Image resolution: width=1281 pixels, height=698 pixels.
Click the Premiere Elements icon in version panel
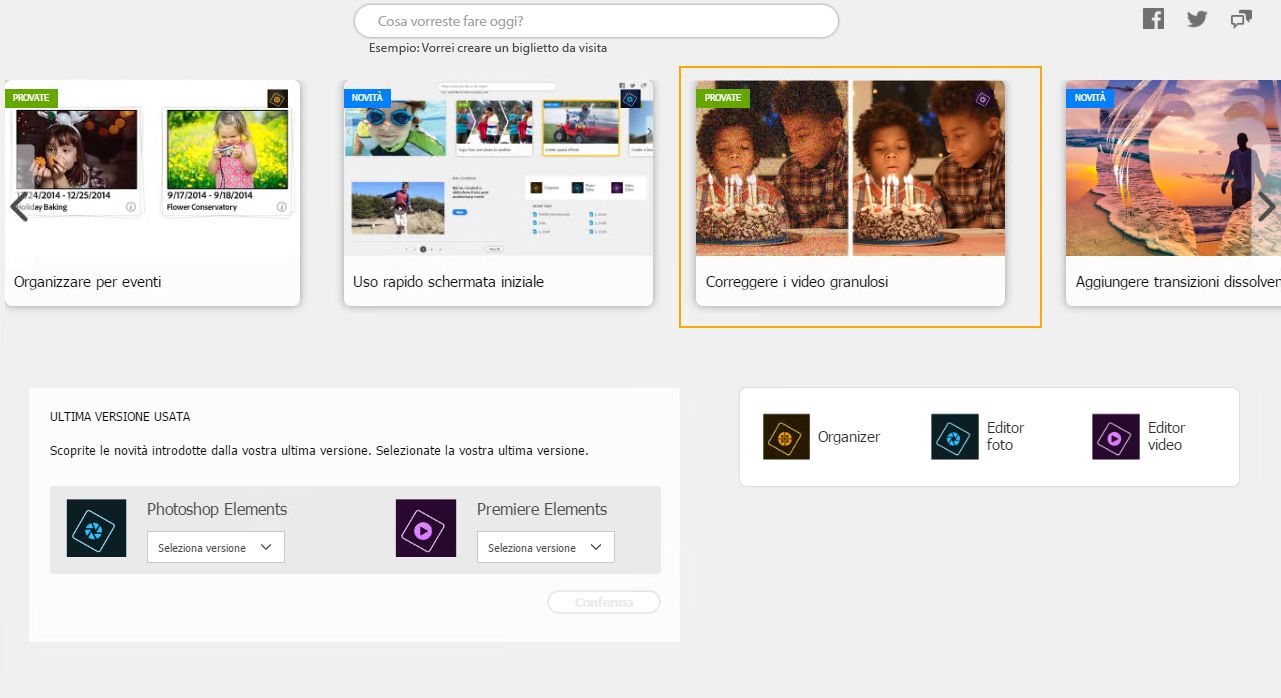(x=426, y=528)
